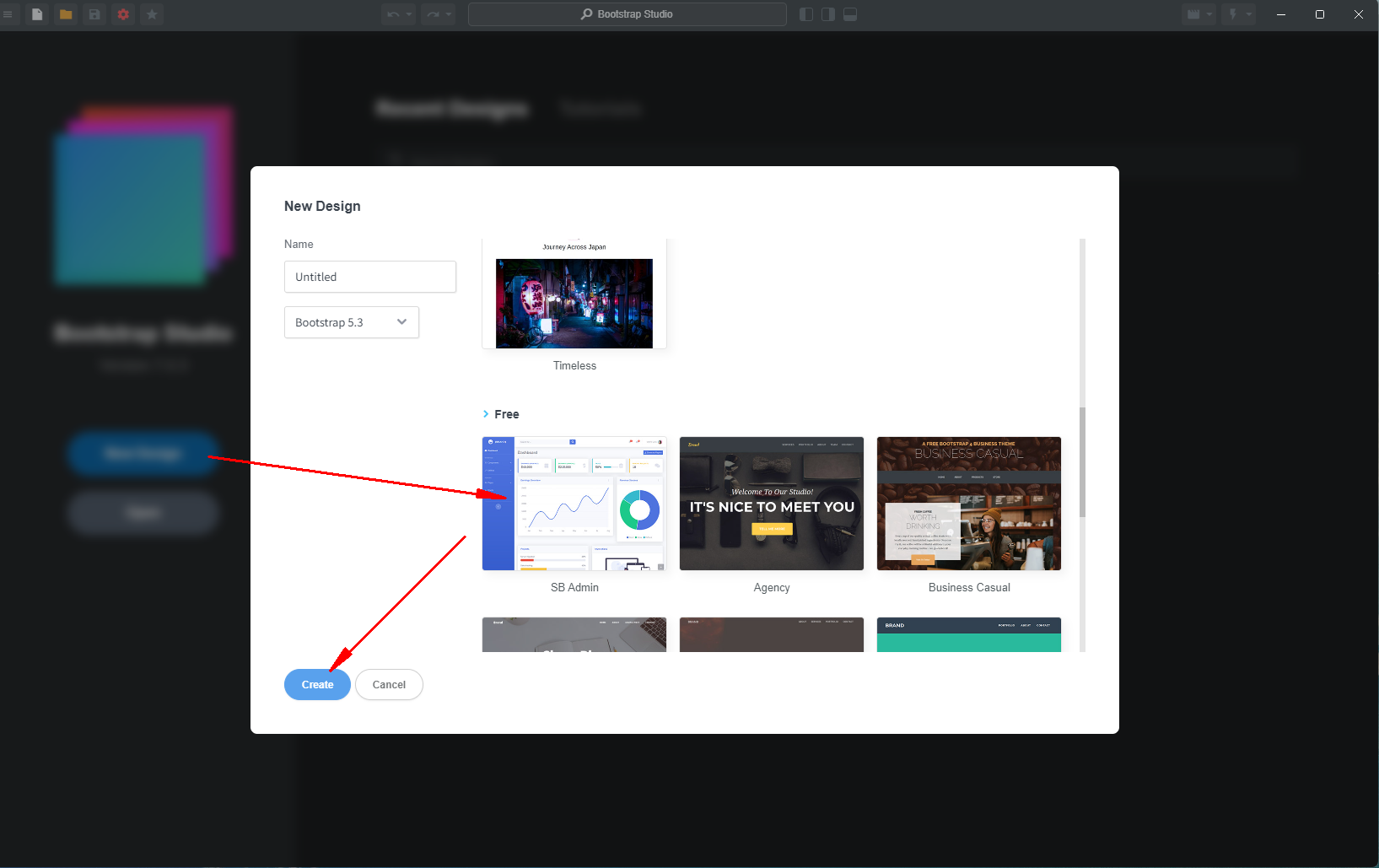The height and width of the screenshot is (868, 1379).
Task: Open the Bootstrap 5.3 version dropdown
Action: point(352,322)
